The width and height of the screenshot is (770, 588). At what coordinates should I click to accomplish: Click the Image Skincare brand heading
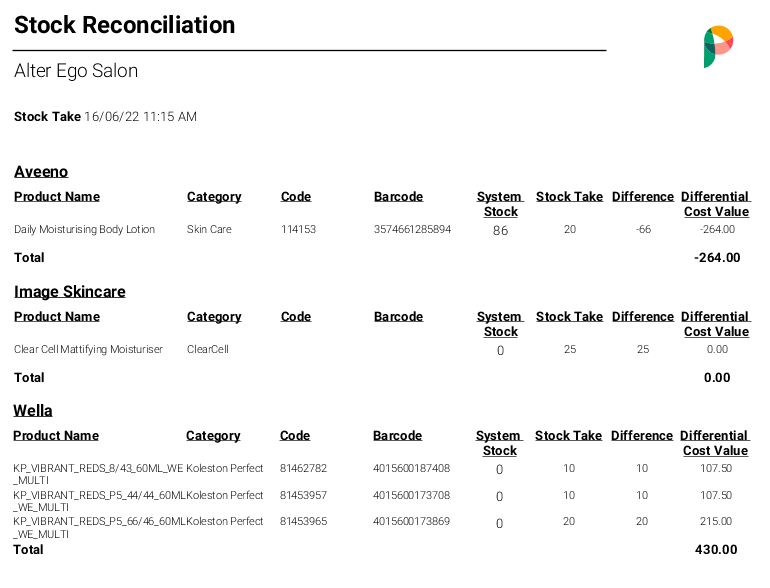(70, 291)
